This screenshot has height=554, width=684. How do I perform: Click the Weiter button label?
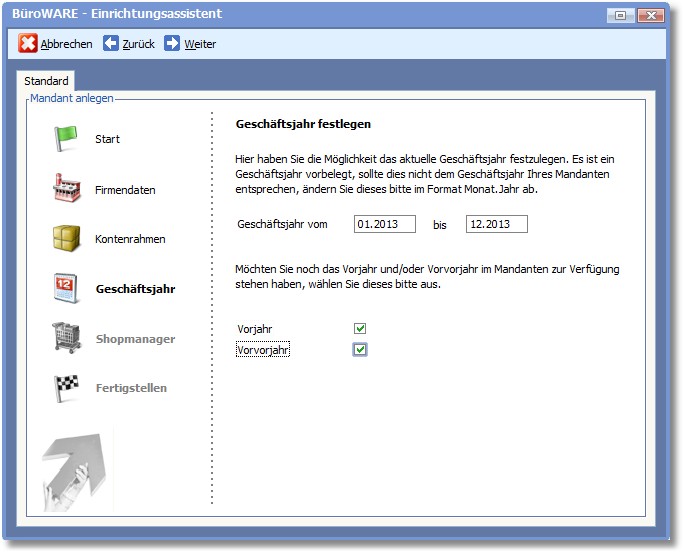(x=200, y=44)
